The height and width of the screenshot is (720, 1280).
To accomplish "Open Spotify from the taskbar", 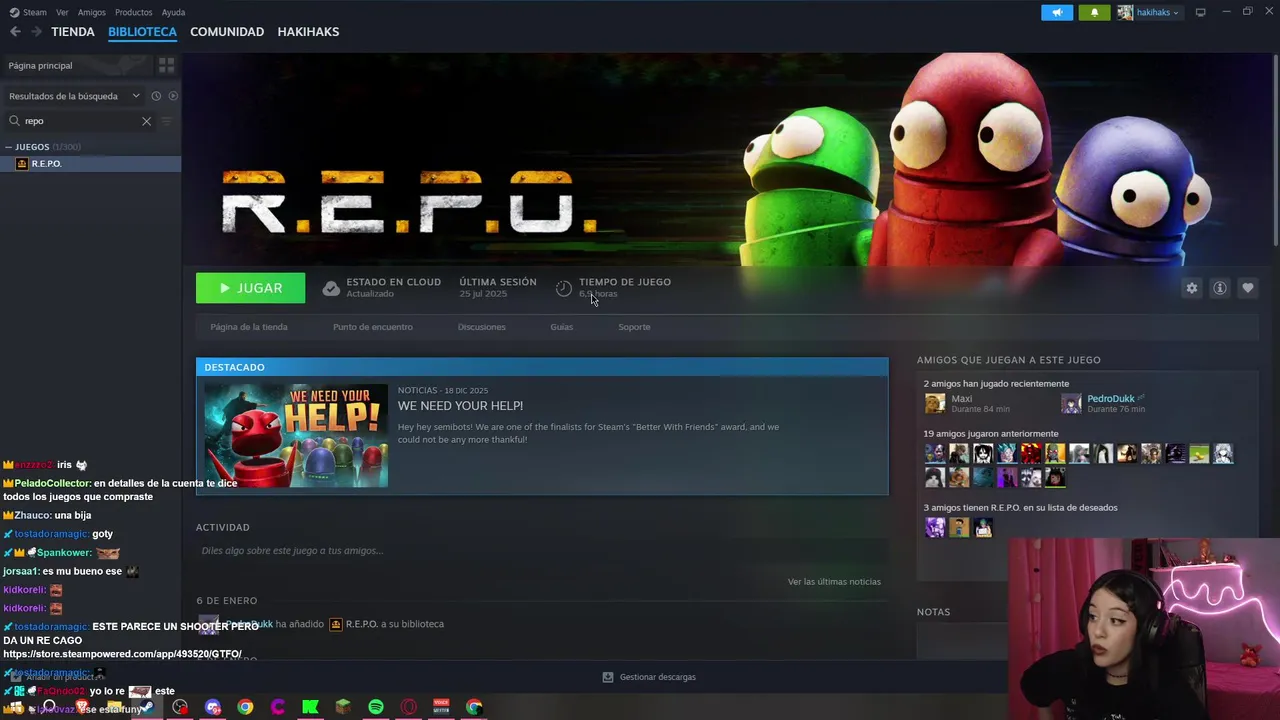I will click(376, 707).
